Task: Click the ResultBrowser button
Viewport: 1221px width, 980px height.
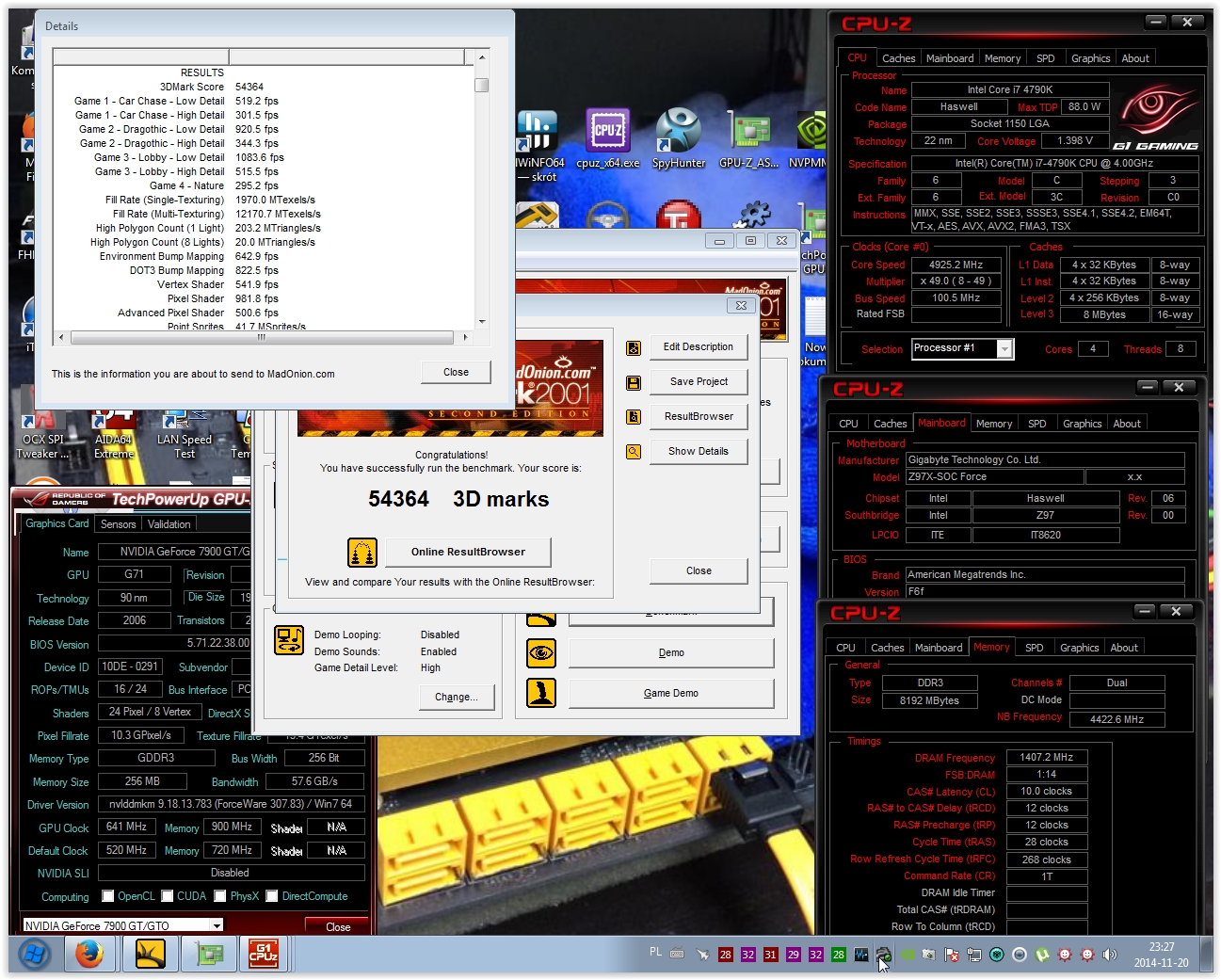Action: pos(698,417)
